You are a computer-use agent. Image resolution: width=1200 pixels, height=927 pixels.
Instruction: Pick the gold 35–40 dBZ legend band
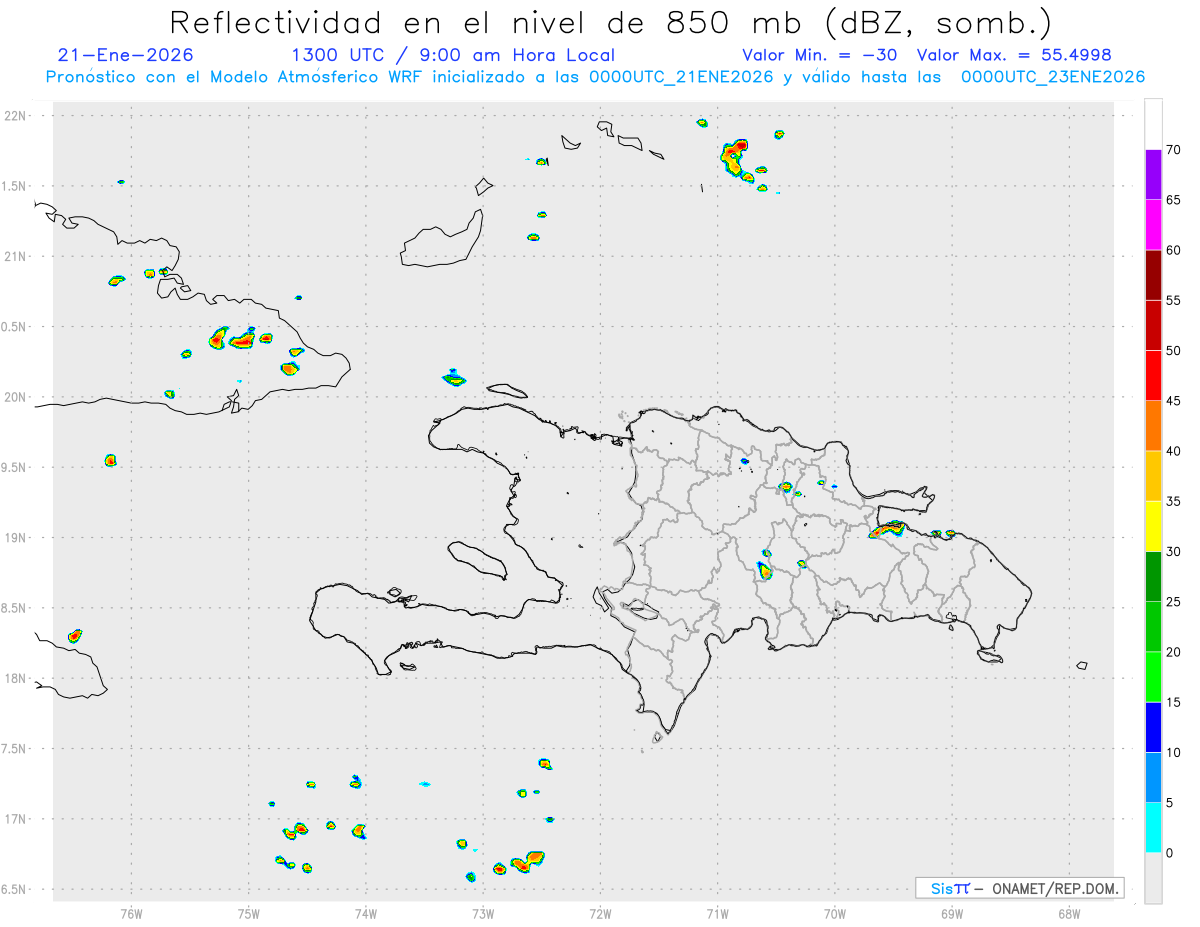[1153, 476]
